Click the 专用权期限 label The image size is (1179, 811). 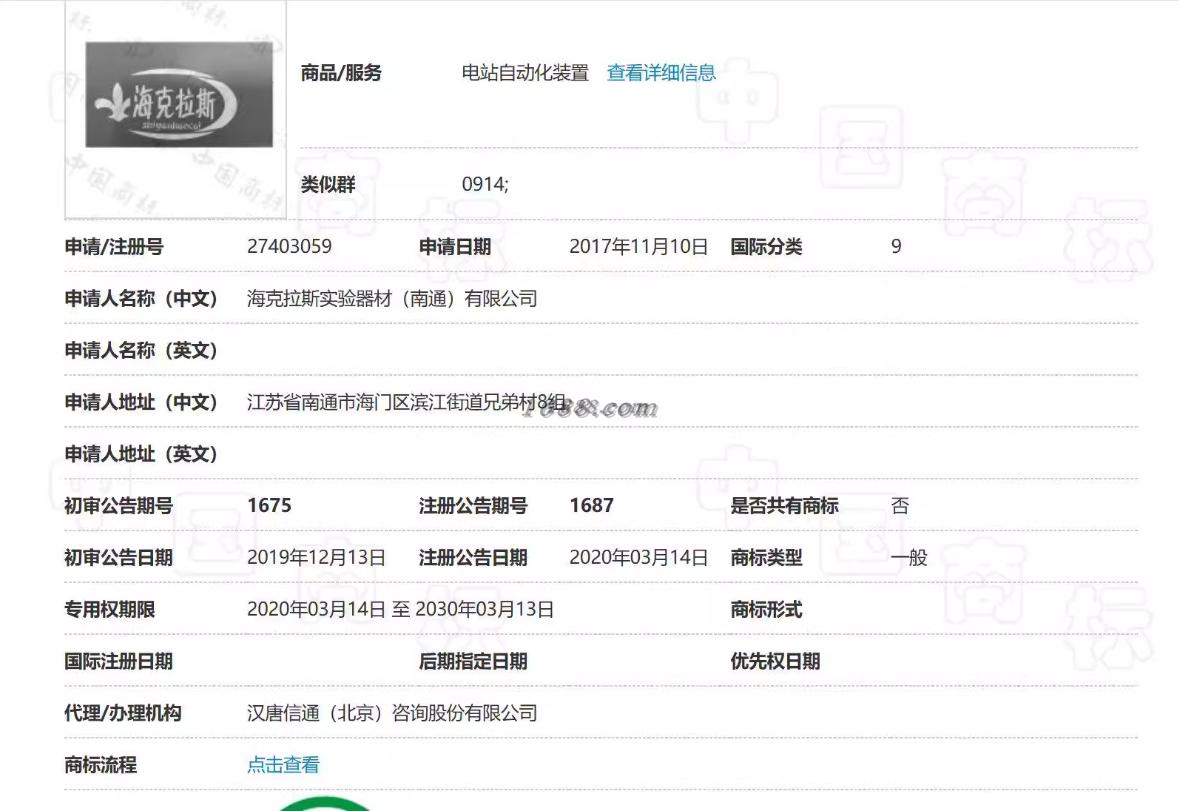(110, 610)
